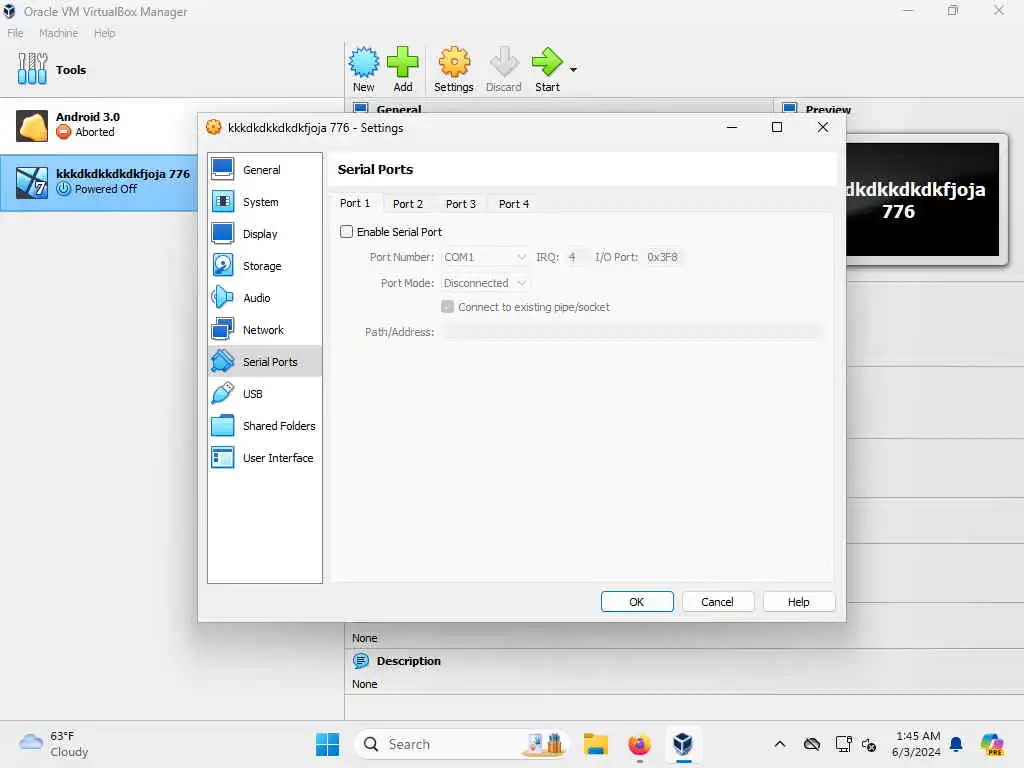Open the Windows Start menu

tap(327, 744)
